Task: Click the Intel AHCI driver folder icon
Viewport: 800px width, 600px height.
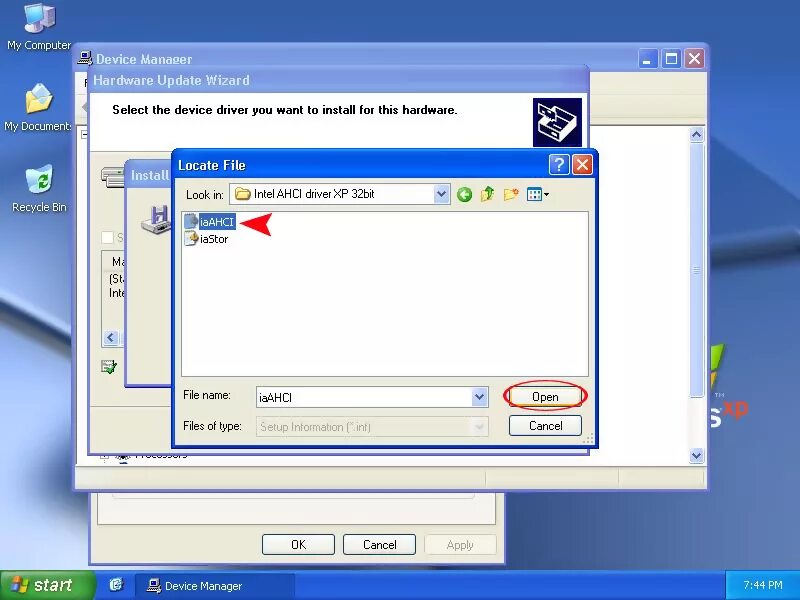Action: pos(242,194)
